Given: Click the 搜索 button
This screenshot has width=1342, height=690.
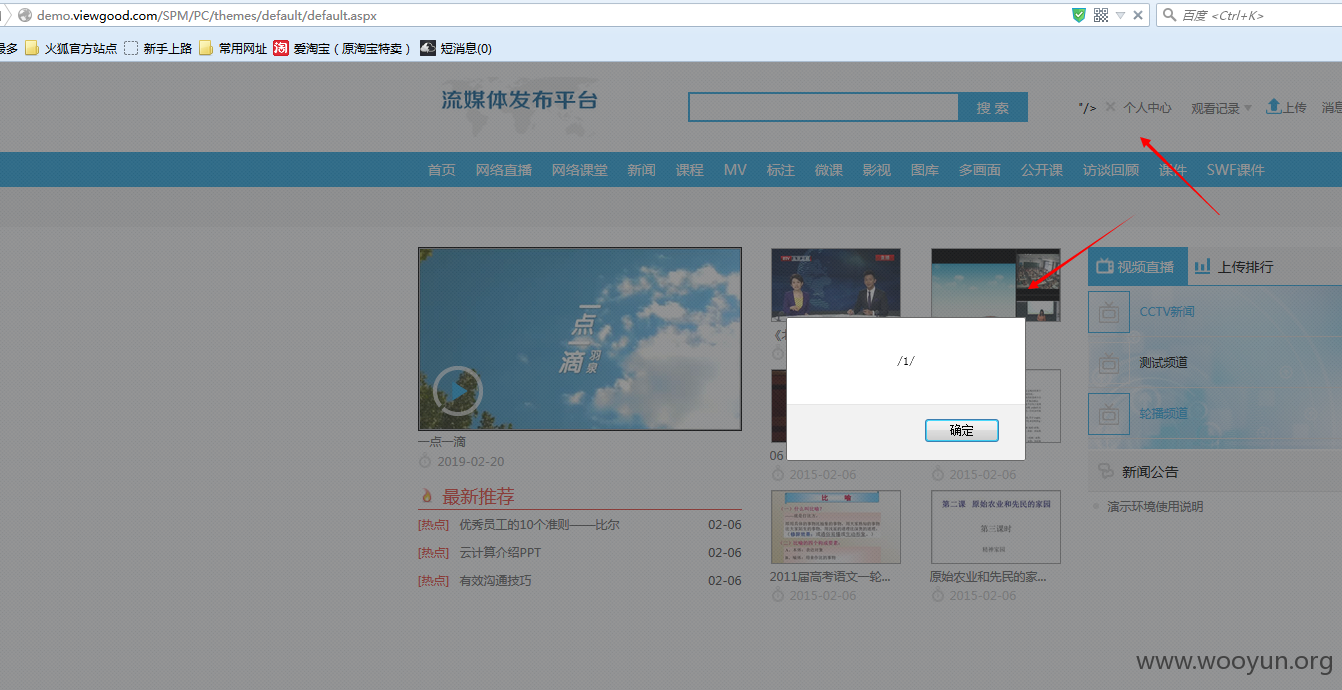Looking at the screenshot, I should tap(993, 108).
